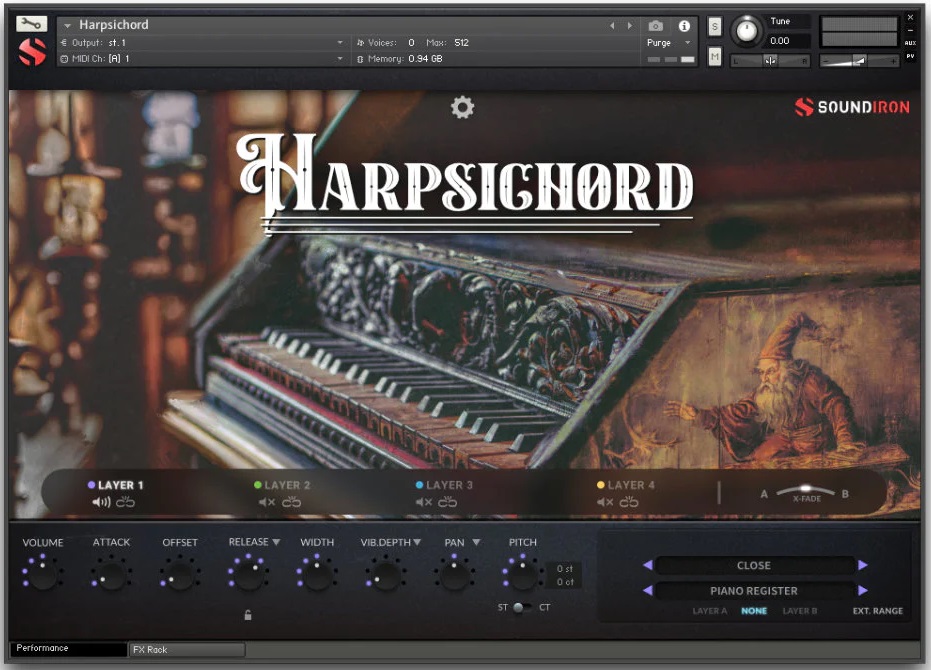Select the LAYER B option
This screenshot has height=670, width=931.
click(800, 611)
